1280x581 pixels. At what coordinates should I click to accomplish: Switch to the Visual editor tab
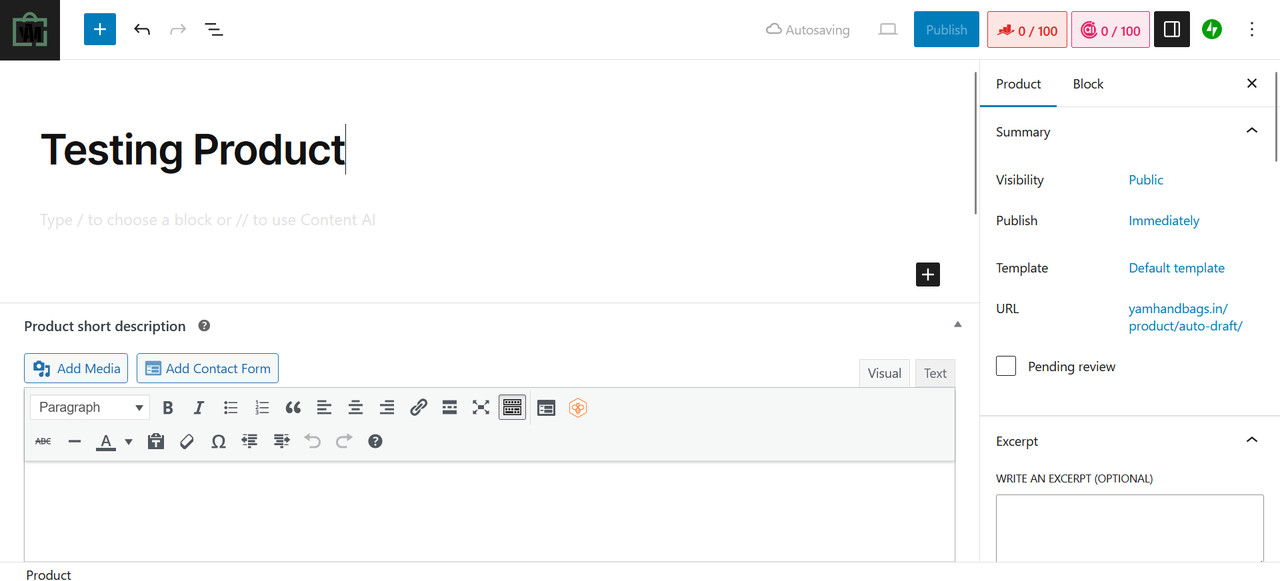coord(884,373)
